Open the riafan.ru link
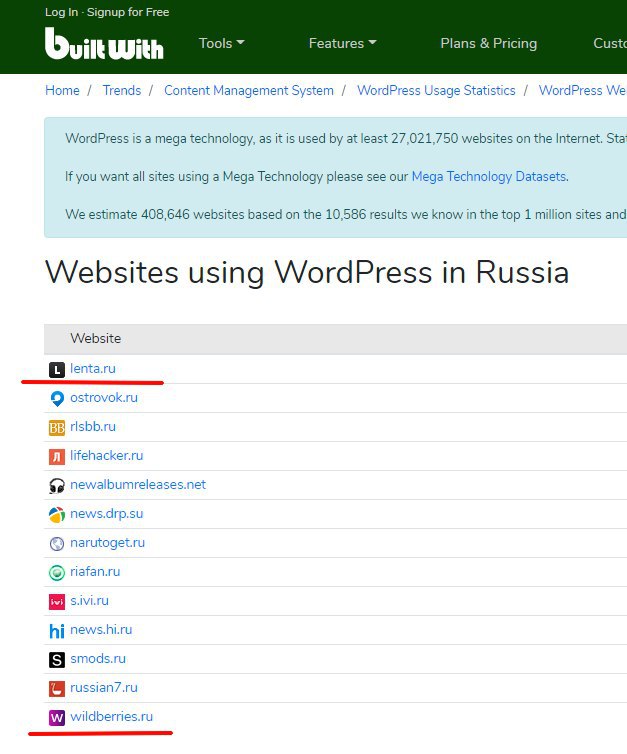This screenshot has width=627, height=754. tap(95, 571)
